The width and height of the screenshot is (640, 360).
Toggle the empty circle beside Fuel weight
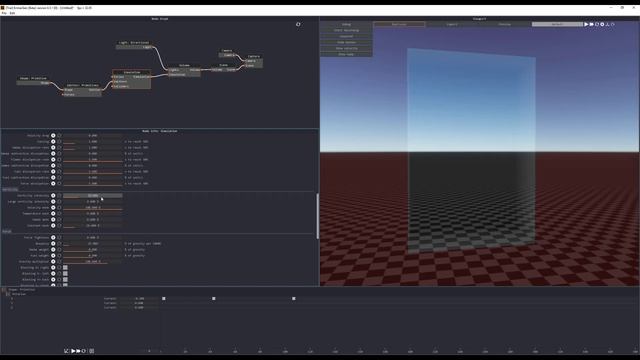point(59,256)
